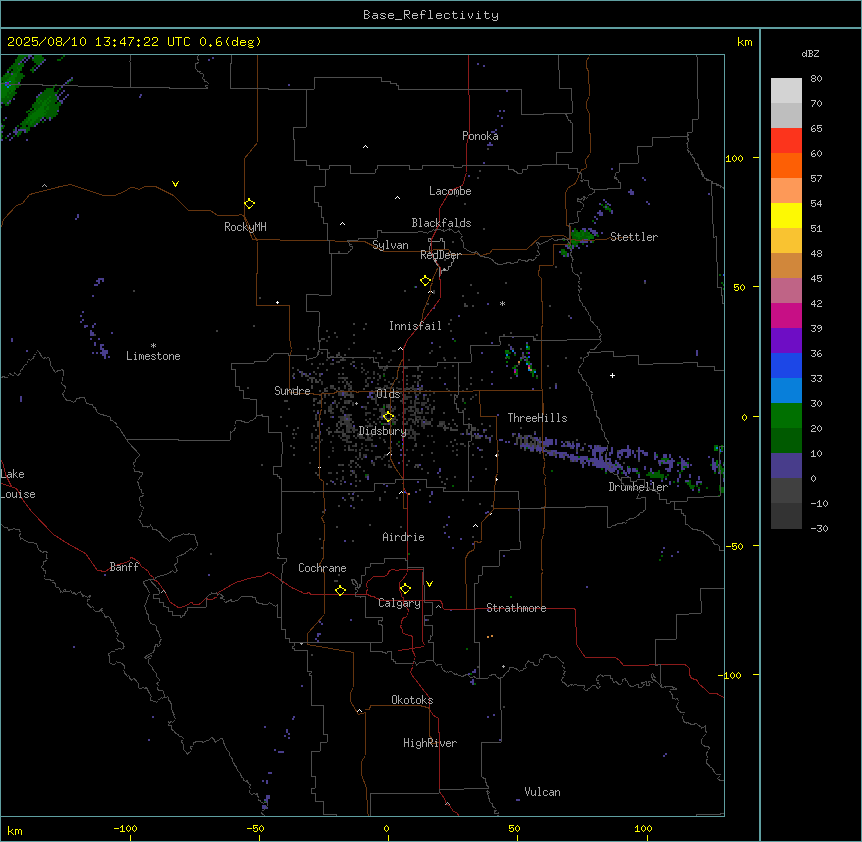Click the RockyMH label
This screenshot has width=862, height=842.
(245, 227)
